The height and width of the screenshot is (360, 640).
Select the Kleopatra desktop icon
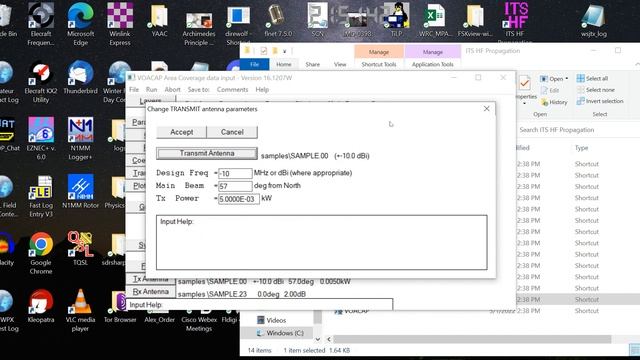[41, 306]
